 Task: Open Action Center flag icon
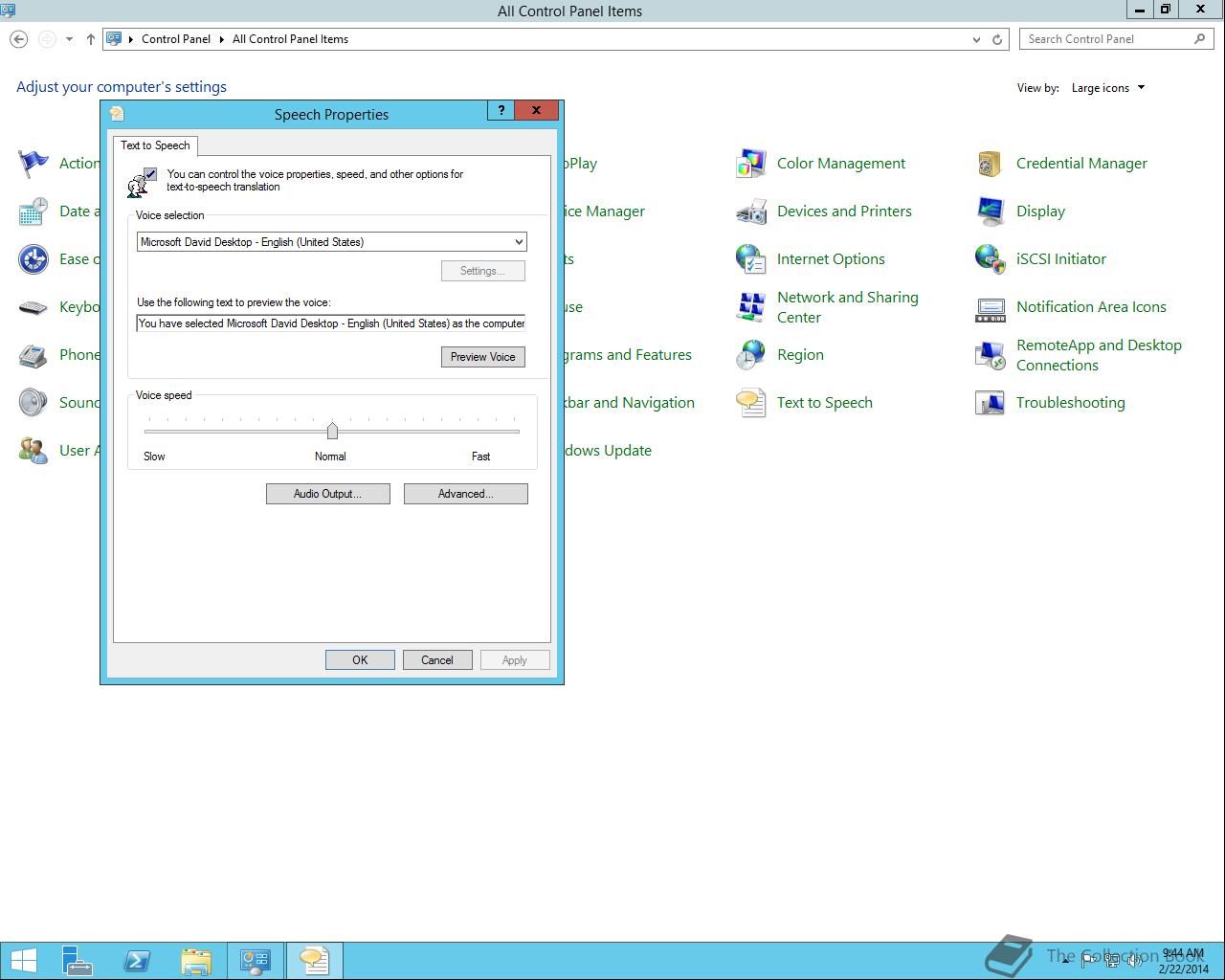coord(33,164)
